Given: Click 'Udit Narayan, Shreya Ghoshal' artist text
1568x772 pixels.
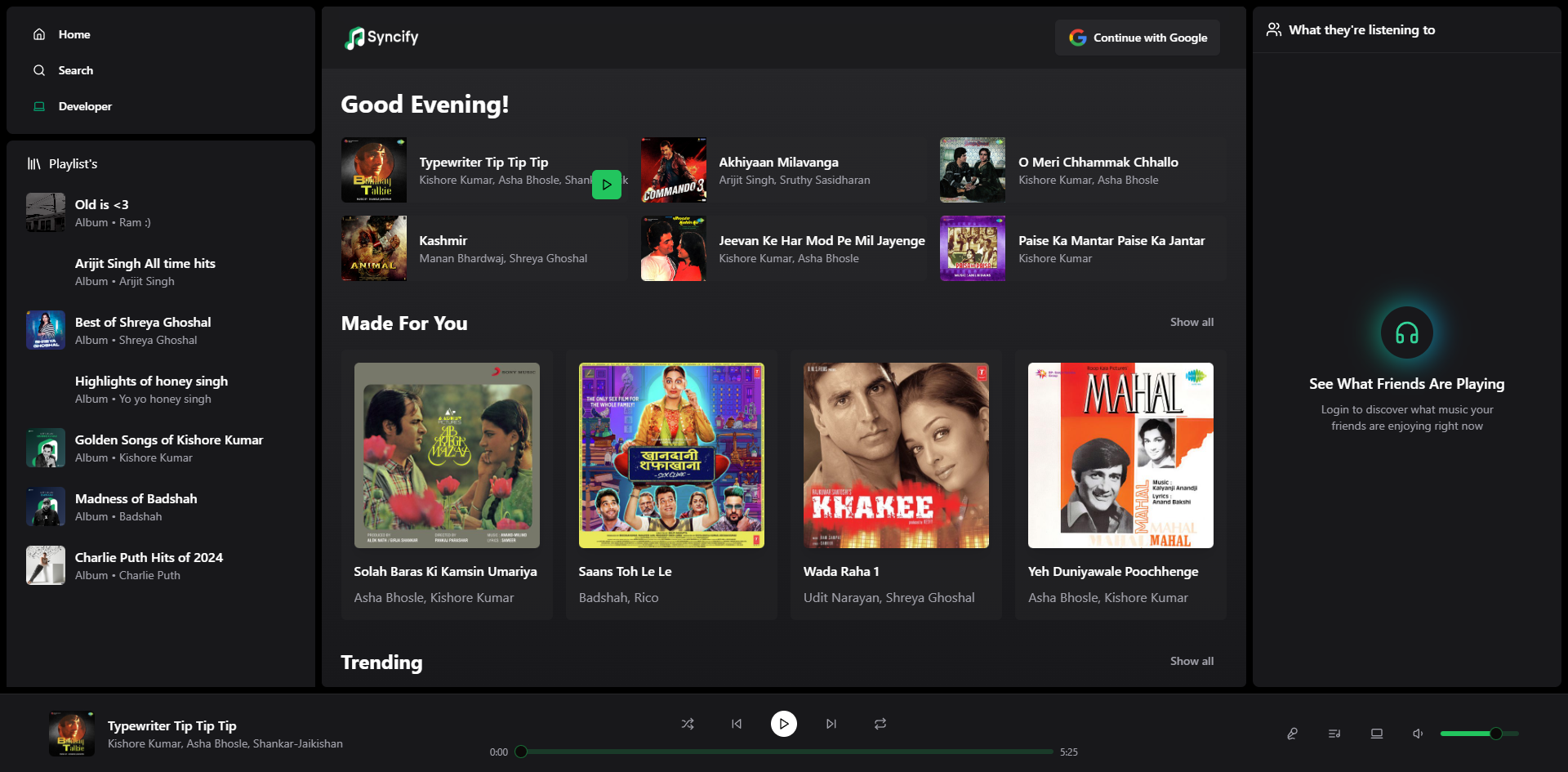Looking at the screenshot, I should 889,597.
